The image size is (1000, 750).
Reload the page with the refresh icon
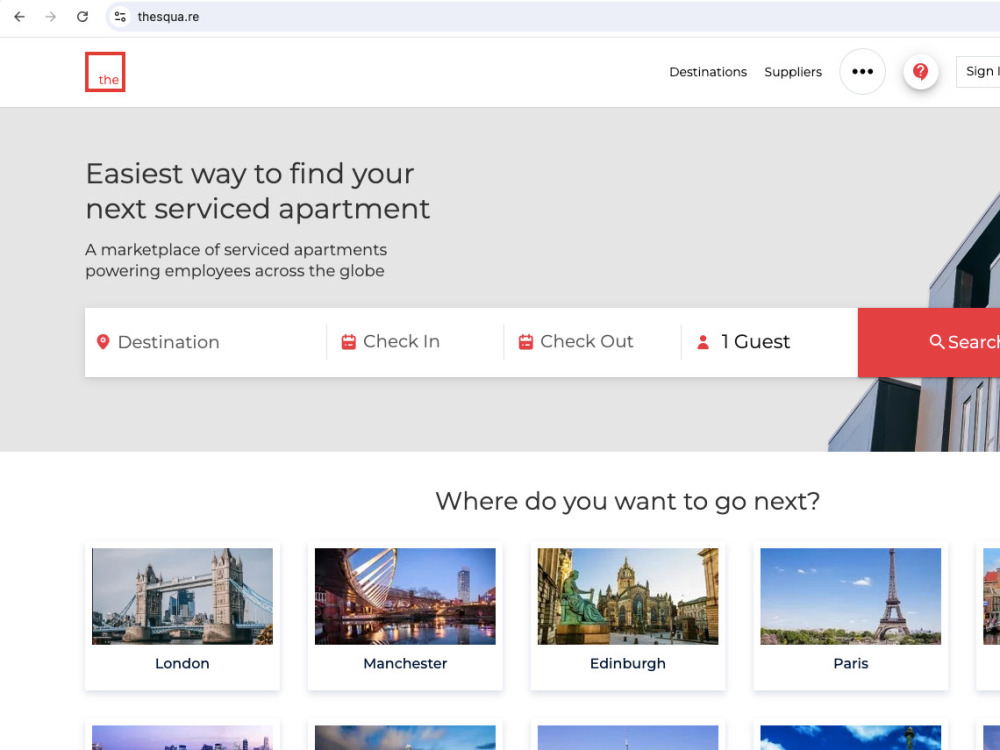click(x=82, y=17)
